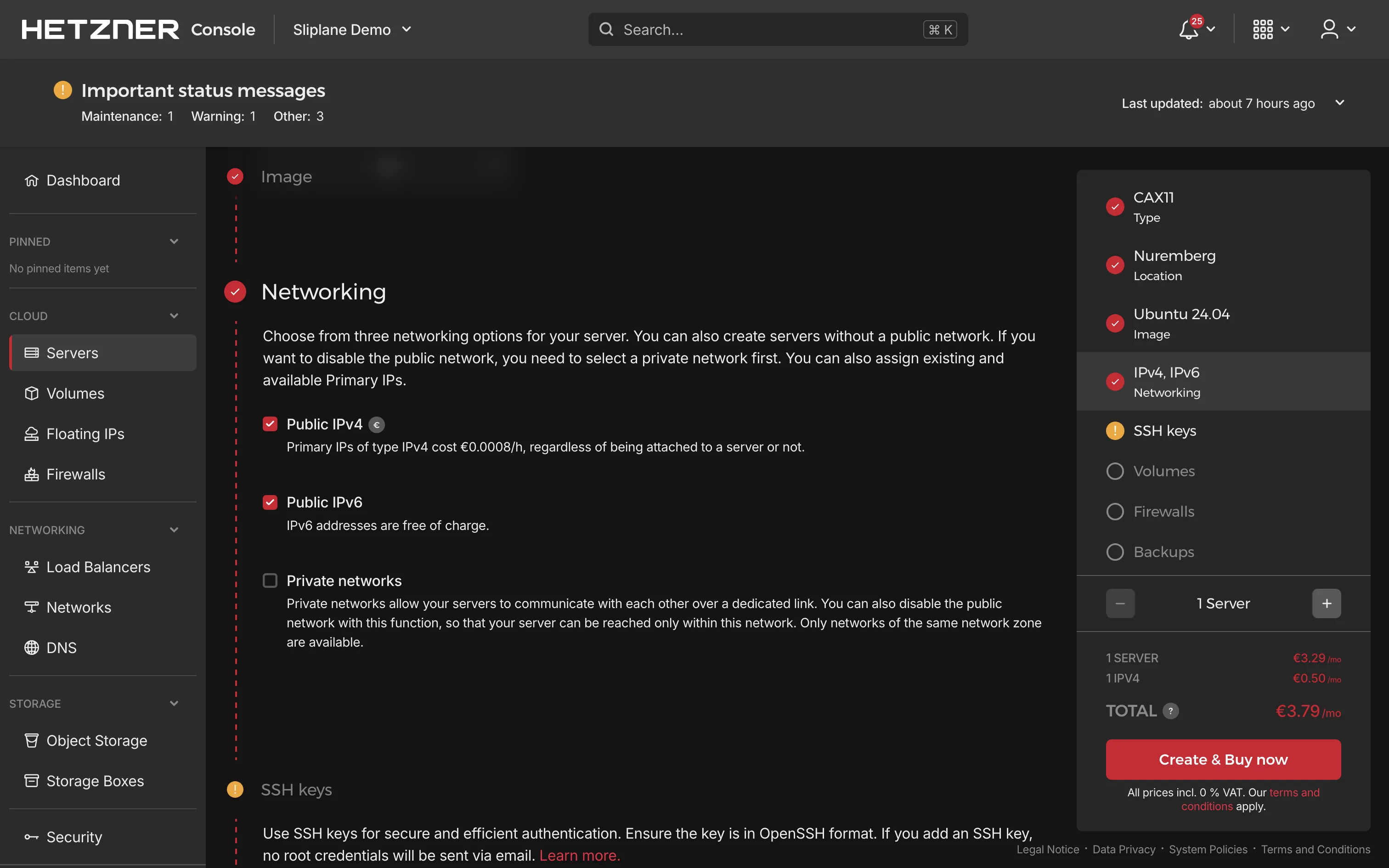This screenshot has height=868, width=1389.
Task: Open the Security section
Action: click(x=73, y=836)
